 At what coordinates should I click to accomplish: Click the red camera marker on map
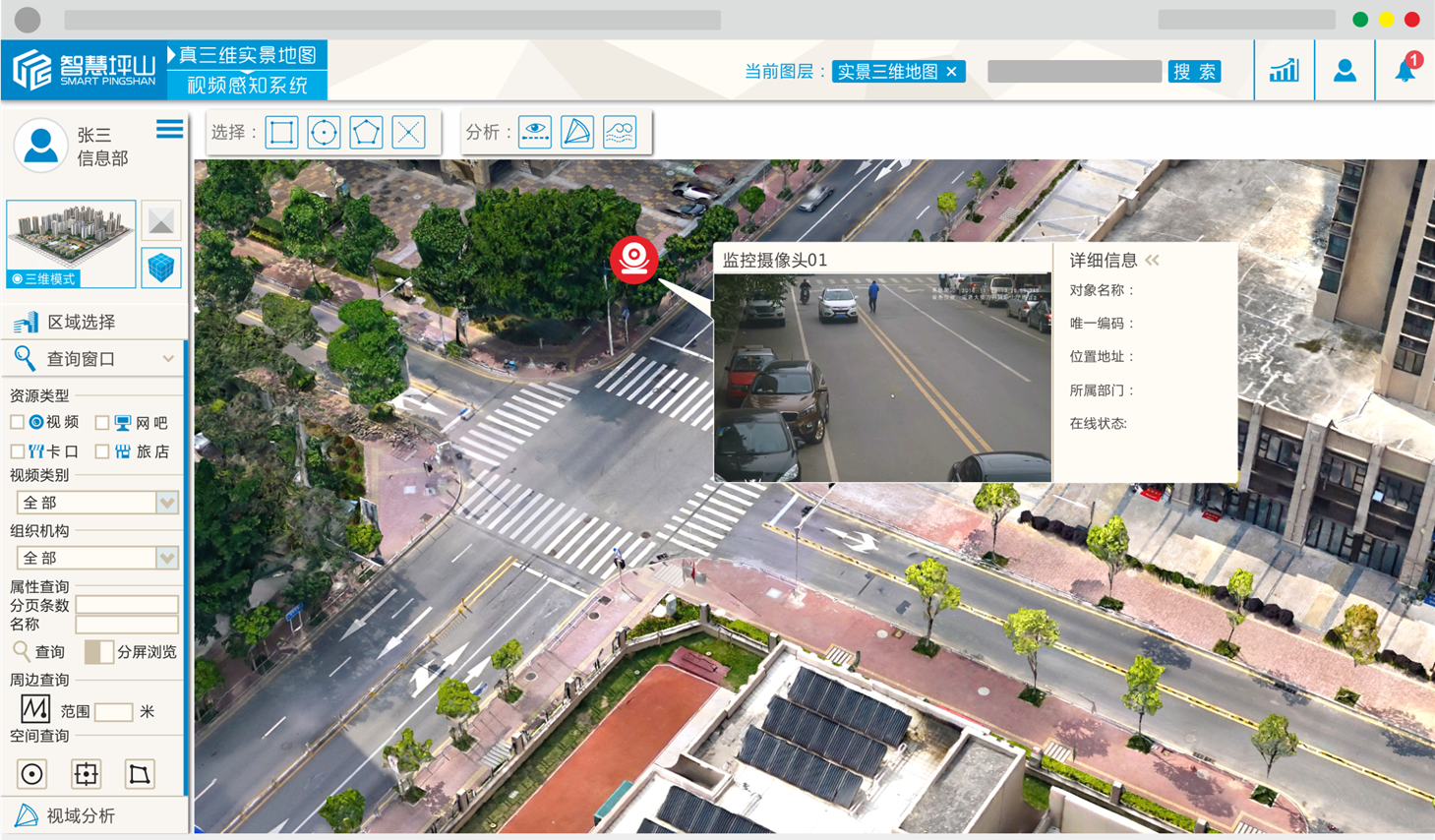(x=634, y=259)
